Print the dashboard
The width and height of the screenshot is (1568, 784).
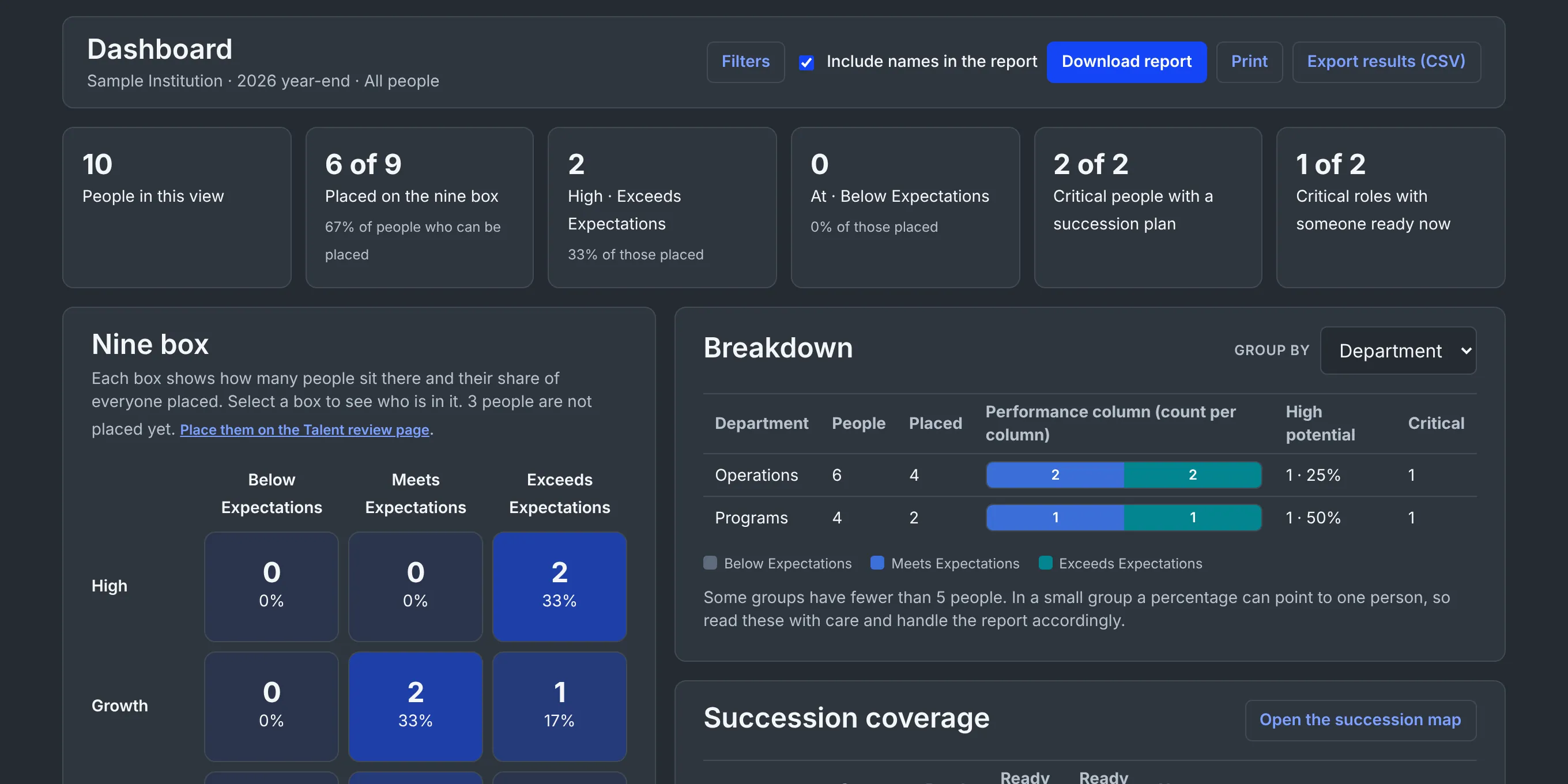click(x=1249, y=62)
